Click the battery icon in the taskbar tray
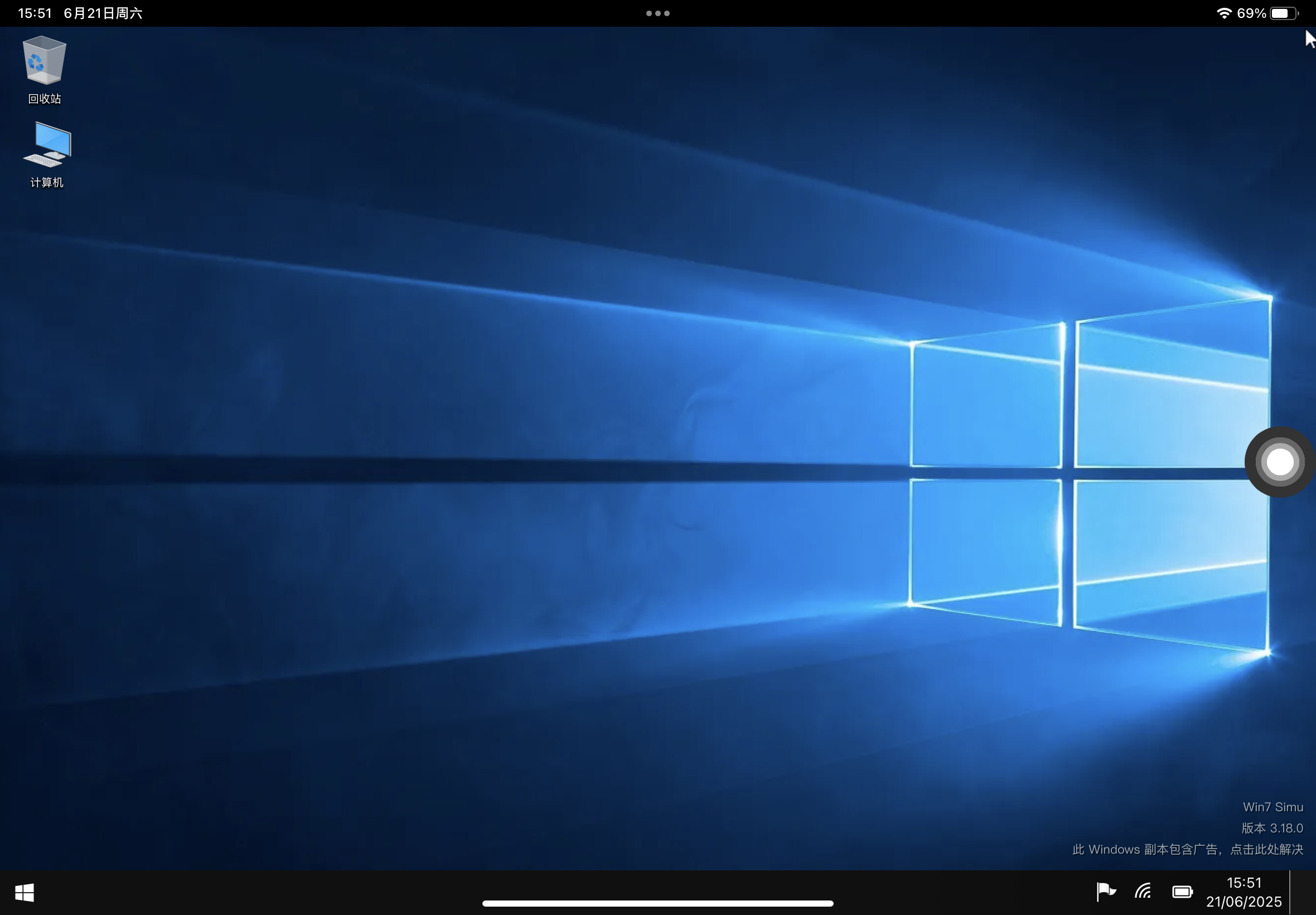The image size is (1316, 915). pyautogui.click(x=1182, y=892)
